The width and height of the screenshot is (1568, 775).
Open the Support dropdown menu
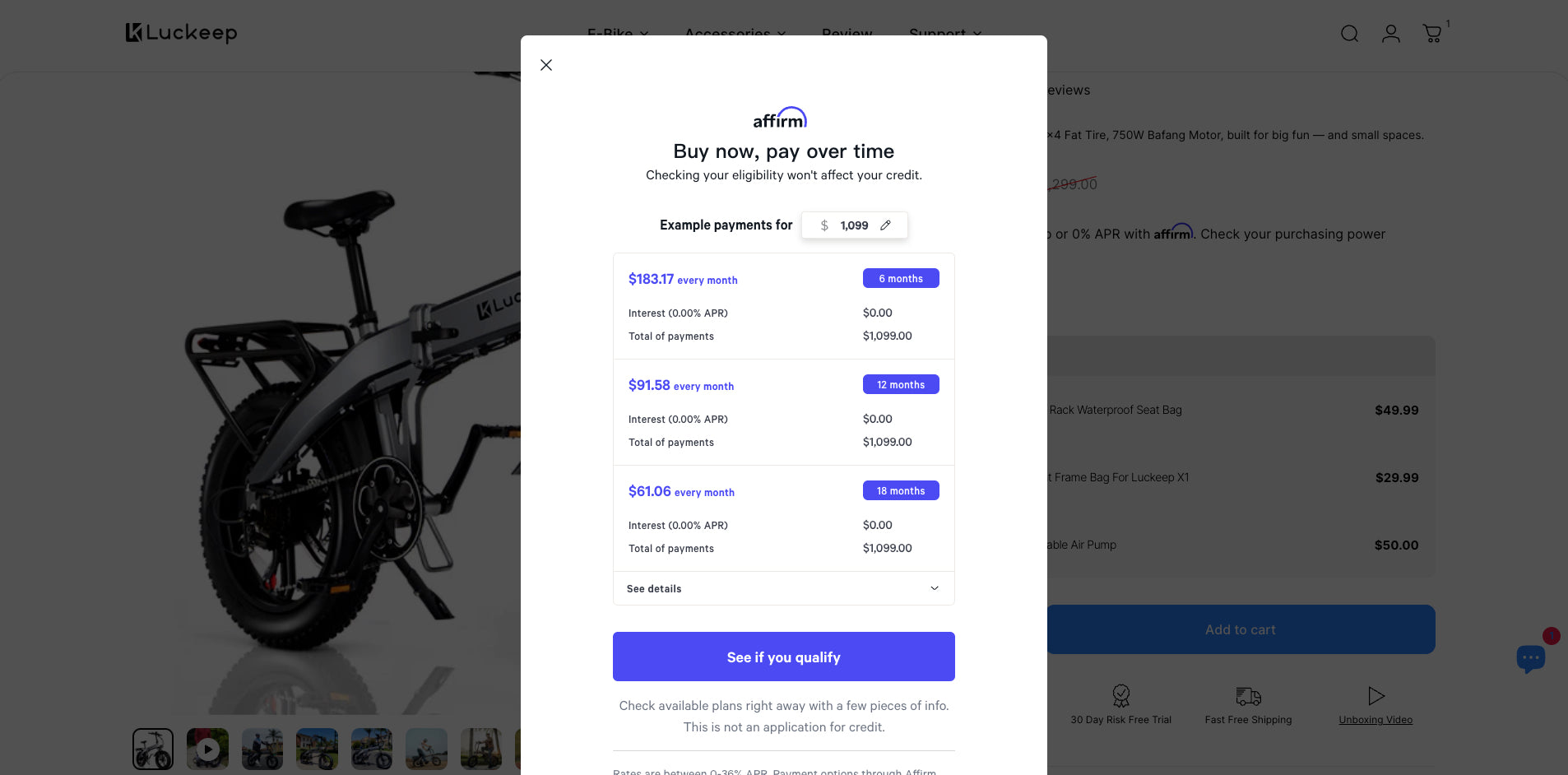tap(945, 31)
